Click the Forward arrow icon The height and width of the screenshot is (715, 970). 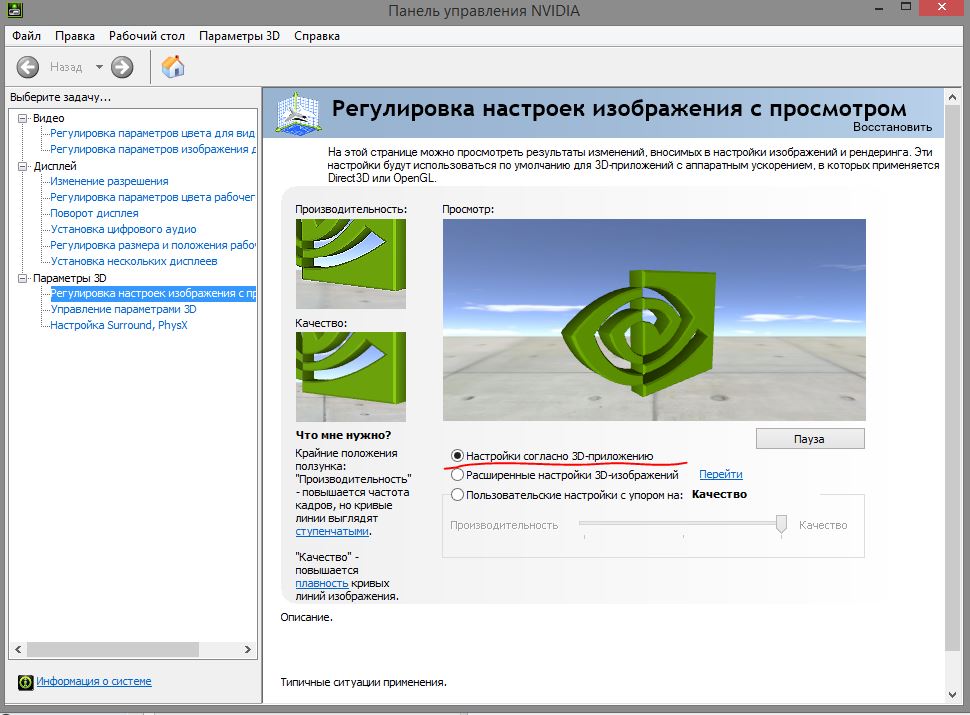122,67
